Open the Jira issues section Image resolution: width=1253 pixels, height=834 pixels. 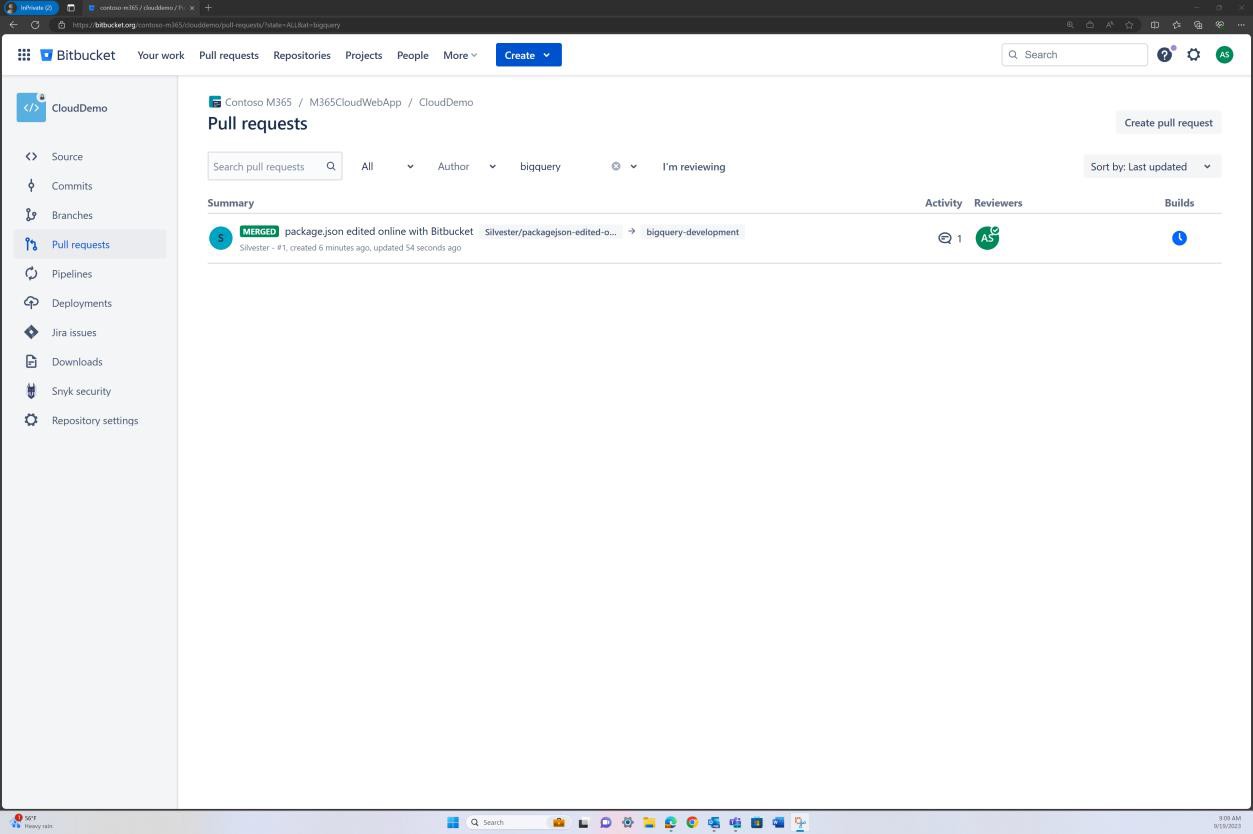click(x=73, y=332)
